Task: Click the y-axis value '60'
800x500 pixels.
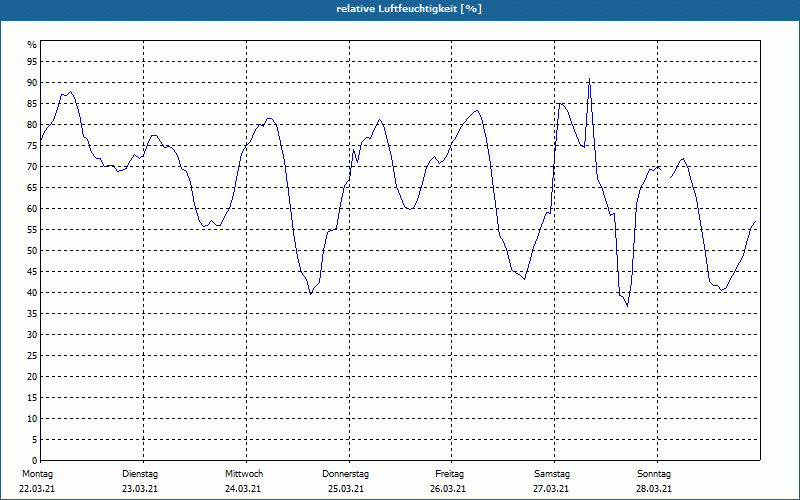Action: (x=32, y=209)
